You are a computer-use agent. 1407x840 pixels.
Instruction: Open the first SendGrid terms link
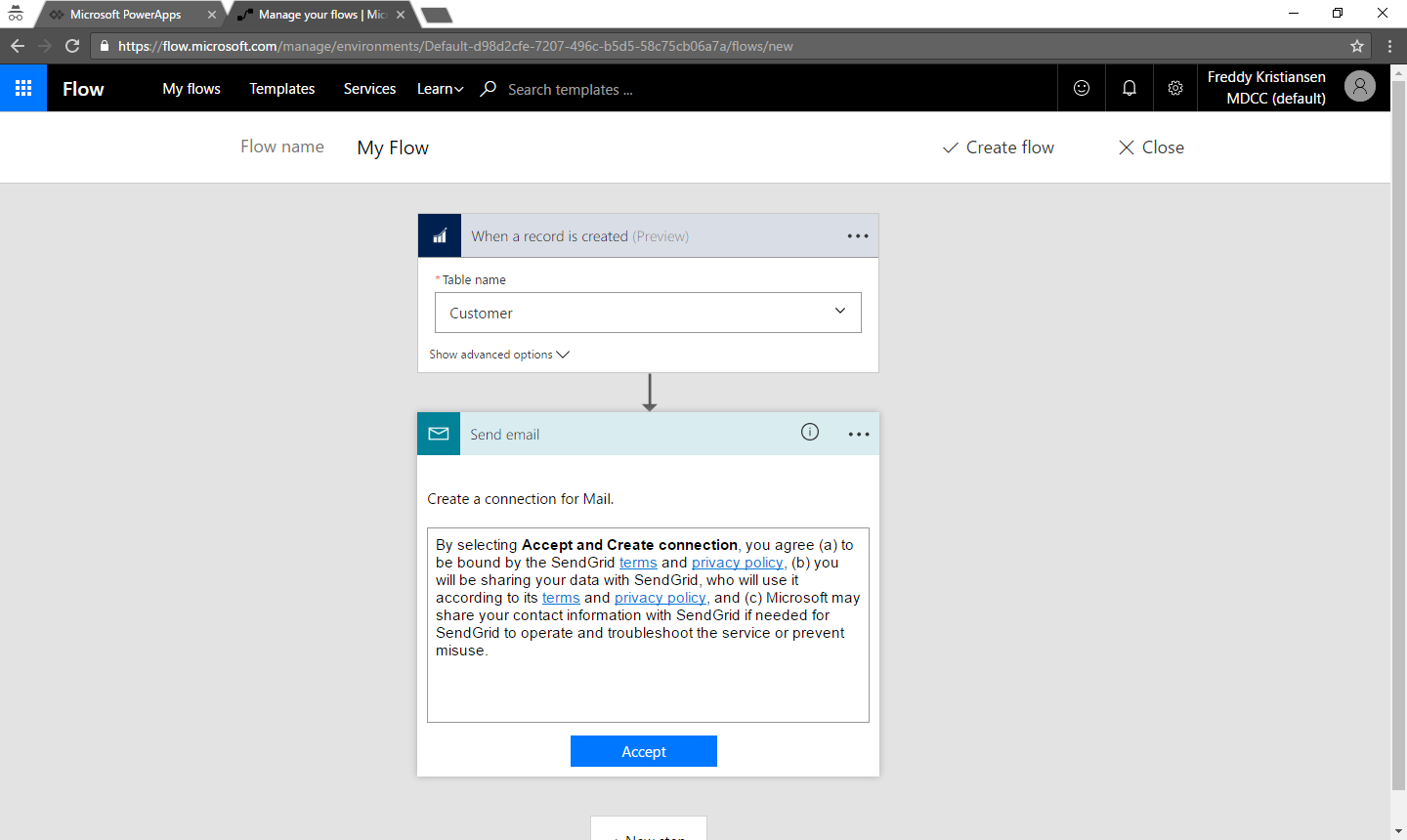click(638, 563)
